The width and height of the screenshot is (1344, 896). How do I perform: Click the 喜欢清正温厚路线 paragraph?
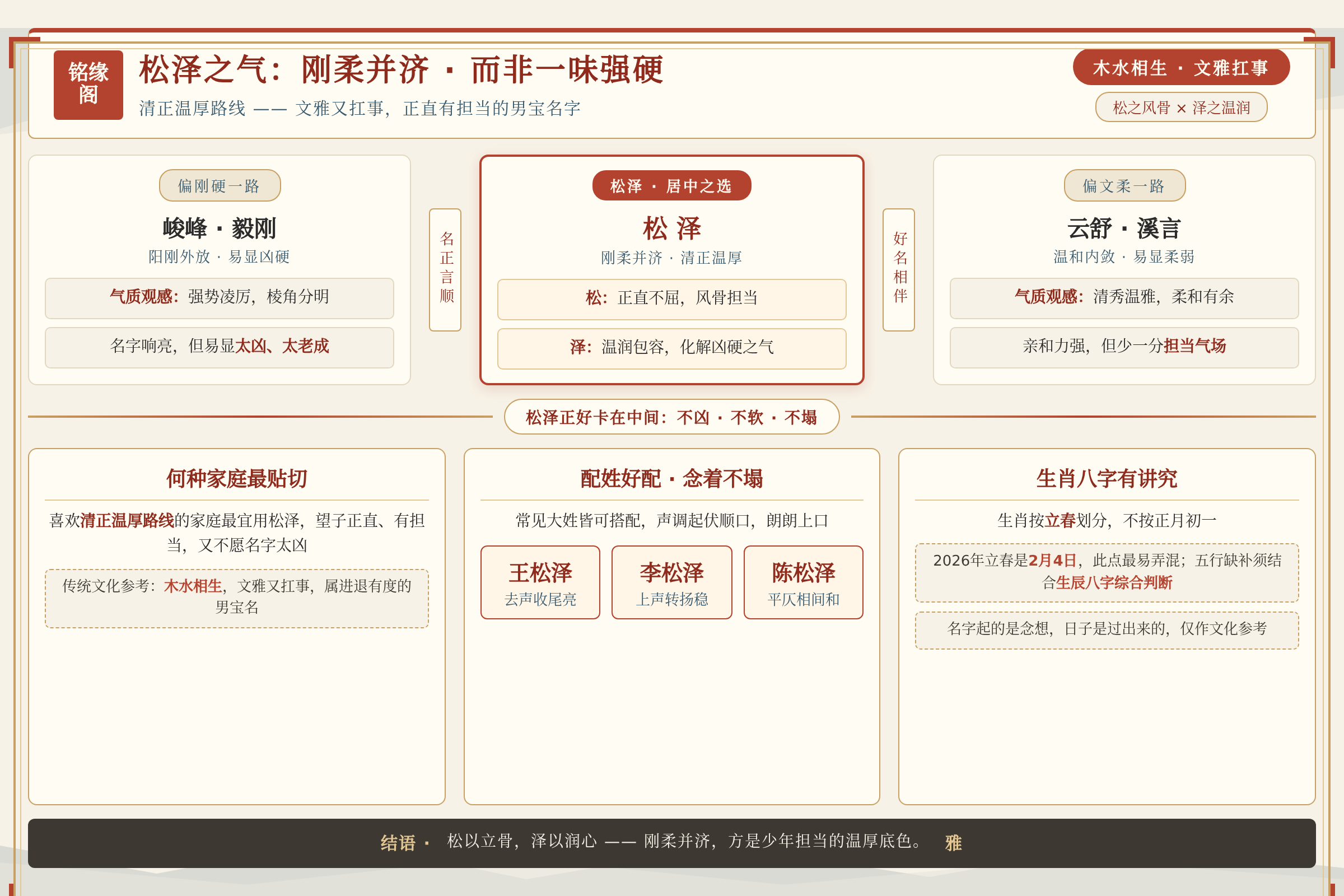(236, 532)
